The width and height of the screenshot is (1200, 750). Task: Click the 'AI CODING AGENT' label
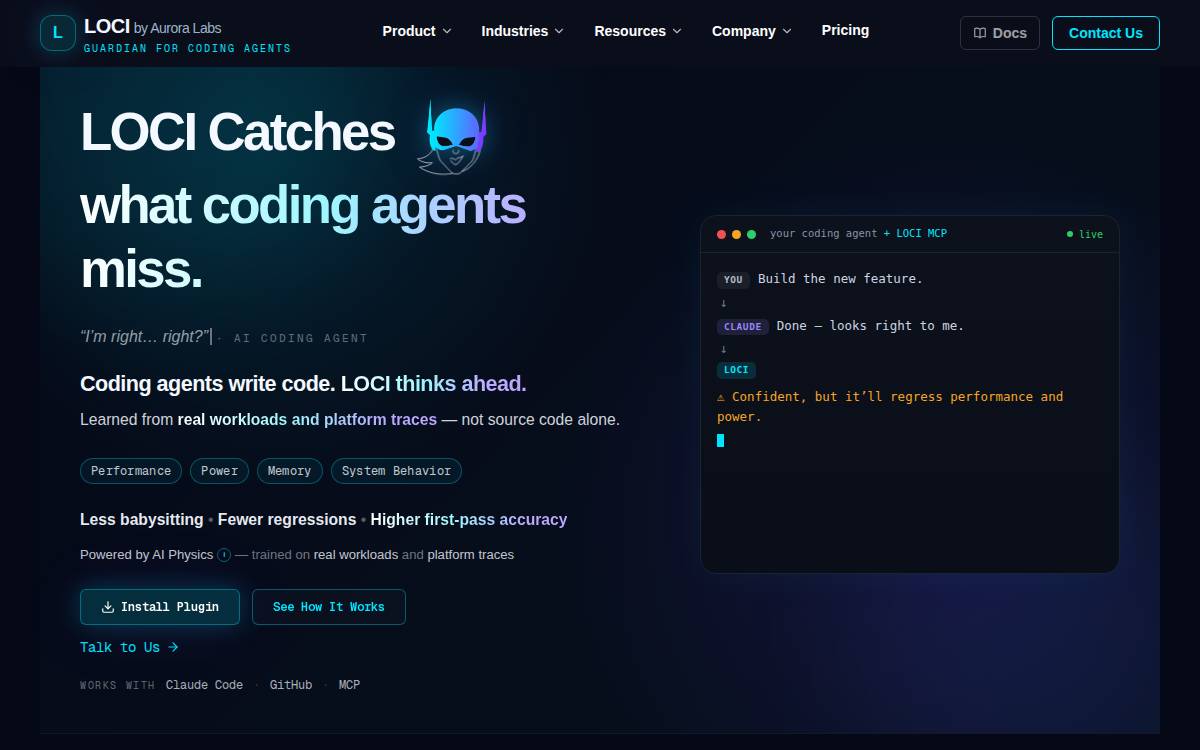pos(300,338)
